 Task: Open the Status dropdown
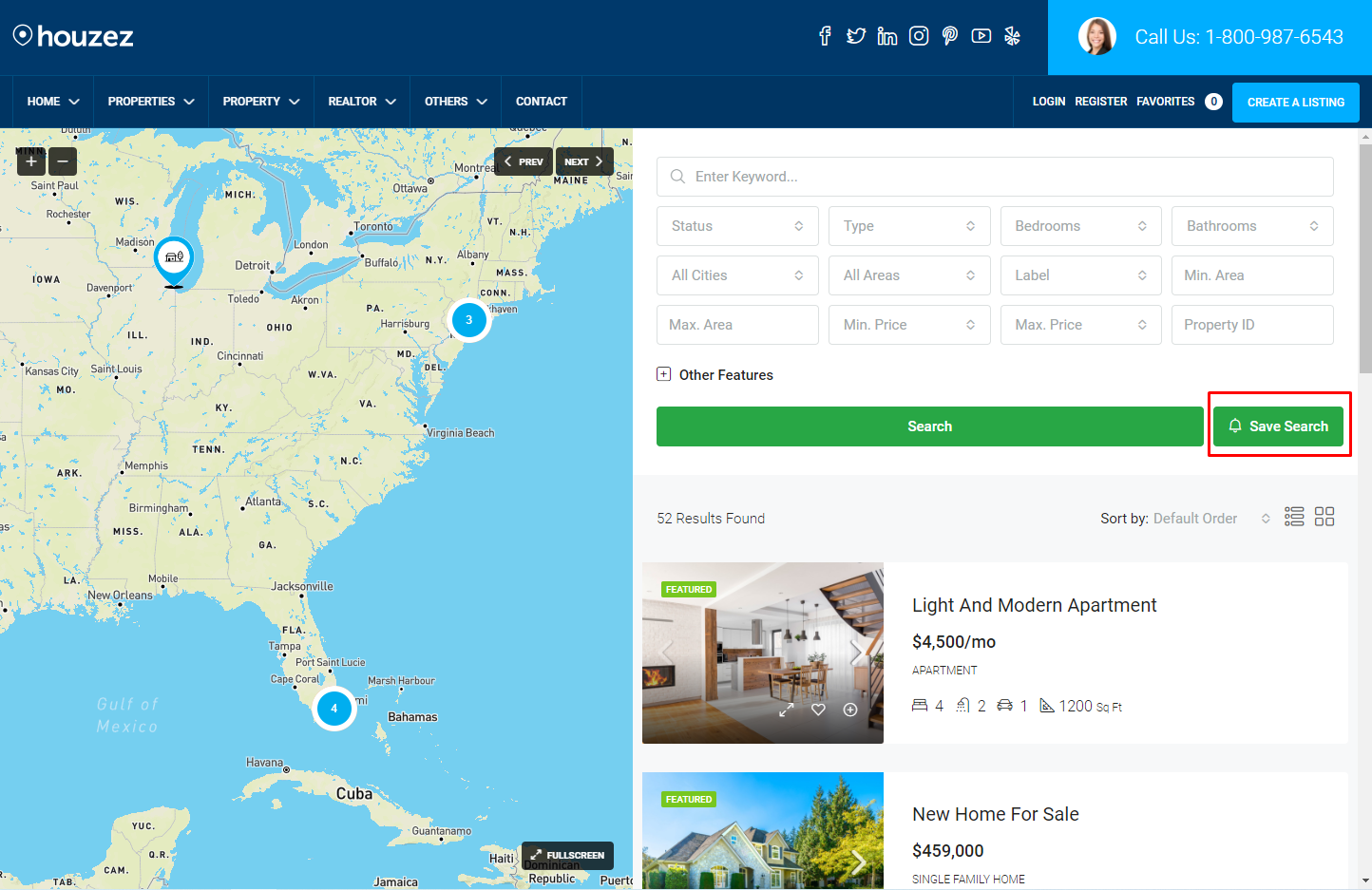pyautogui.click(x=737, y=226)
